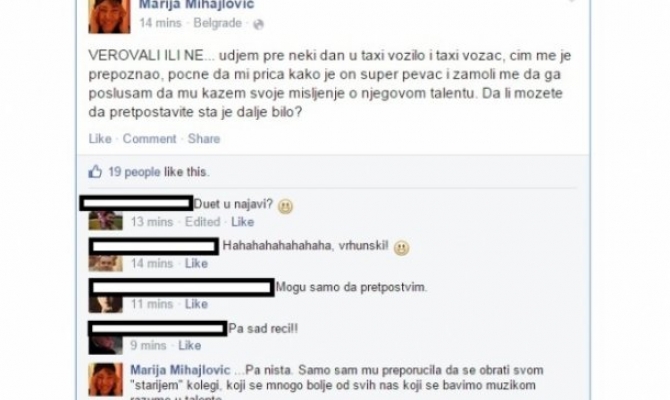
Task: Like the 'Mogu samo da pretpostvim' comment
Action: [x=196, y=304]
